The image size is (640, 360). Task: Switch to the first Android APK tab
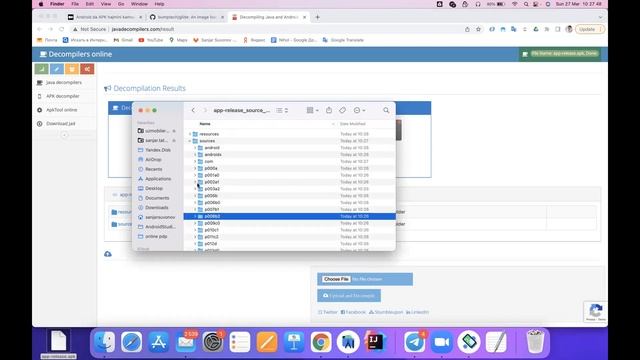pyautogui.click(x=106, y=17)
